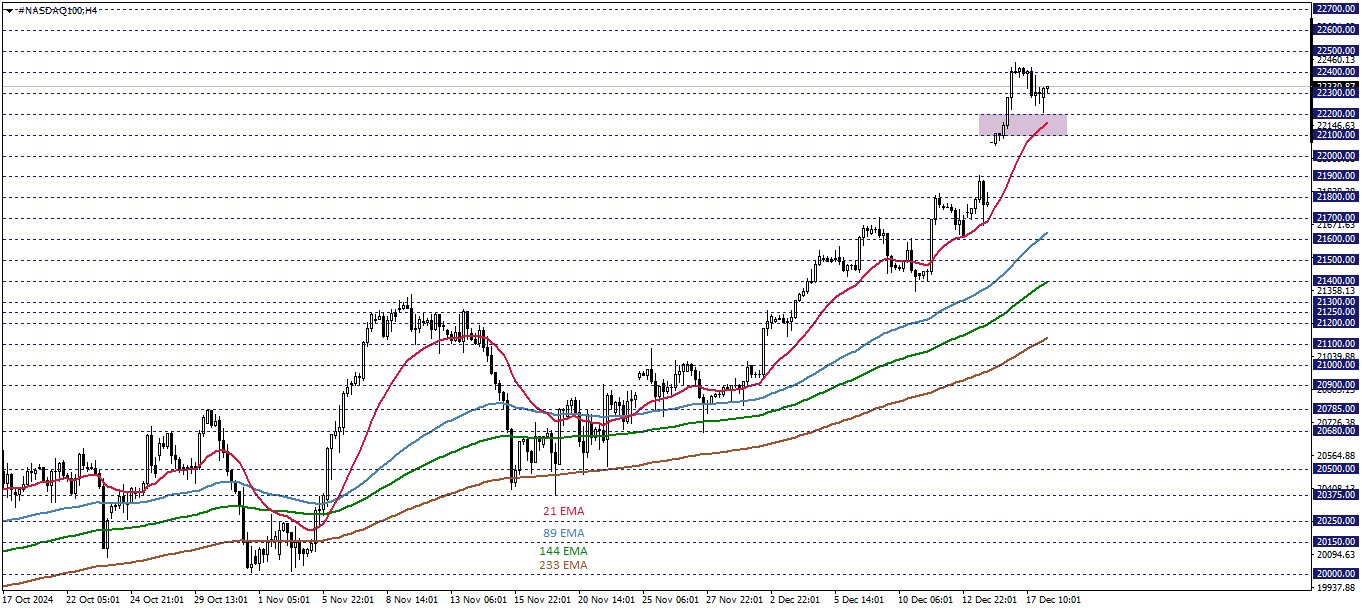Select the 21400.00 price level label

tap(1336, 281)
